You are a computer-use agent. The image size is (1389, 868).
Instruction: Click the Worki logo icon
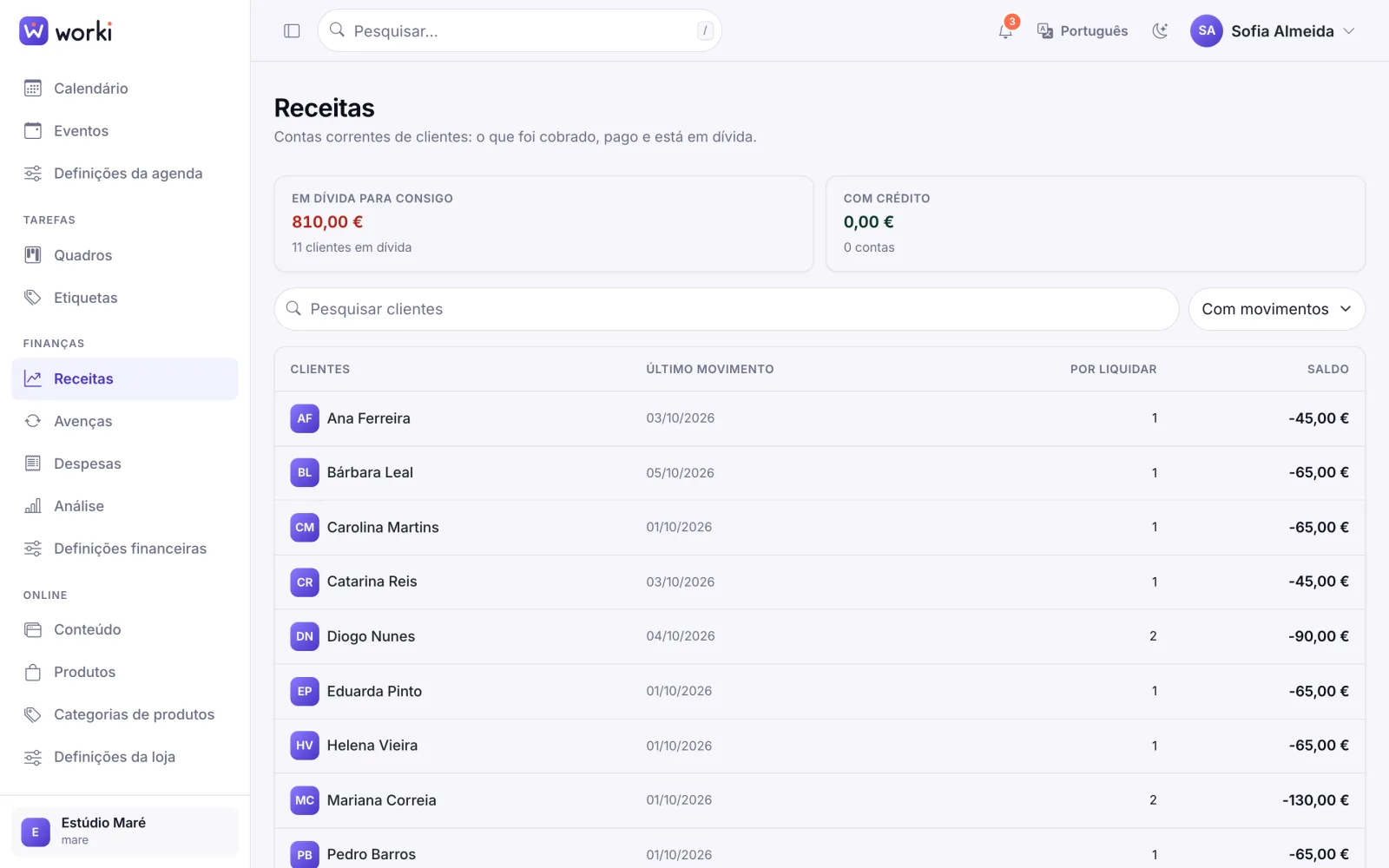(x=34, y=31)
